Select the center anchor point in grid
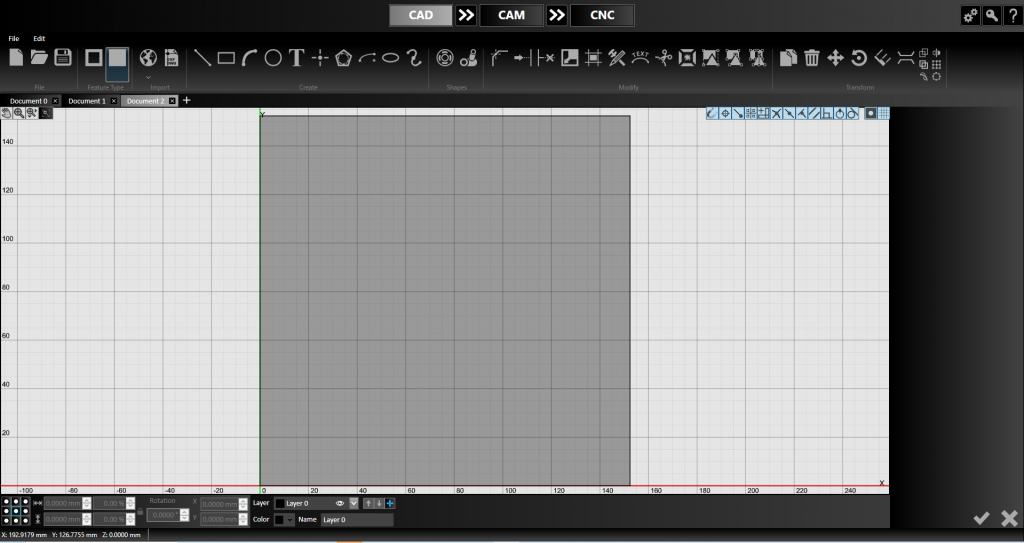Image resolution: width=1024 pixels, height=543 pixels. pyautogui.click(x=16, y=511)
